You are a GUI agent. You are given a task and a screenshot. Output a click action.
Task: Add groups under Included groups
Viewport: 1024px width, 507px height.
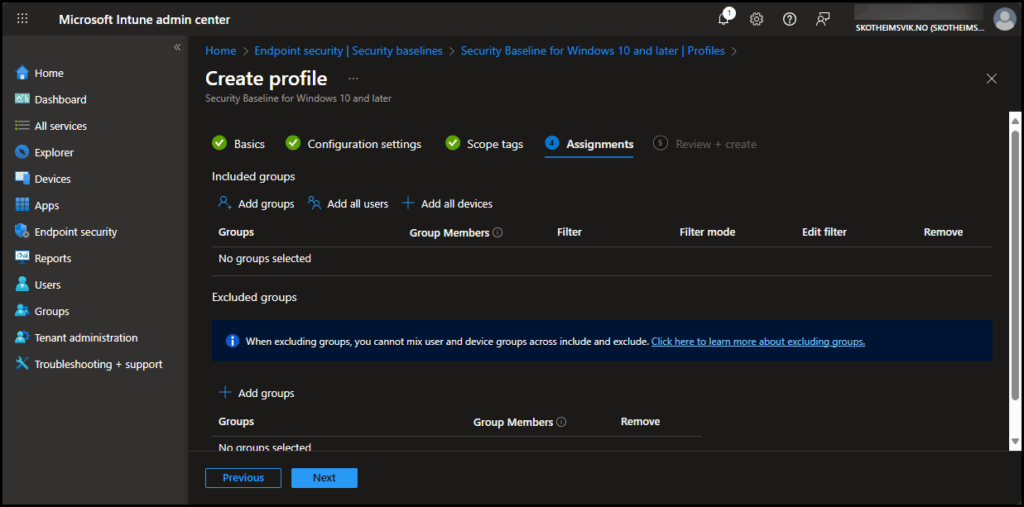(x=256, y=204)
